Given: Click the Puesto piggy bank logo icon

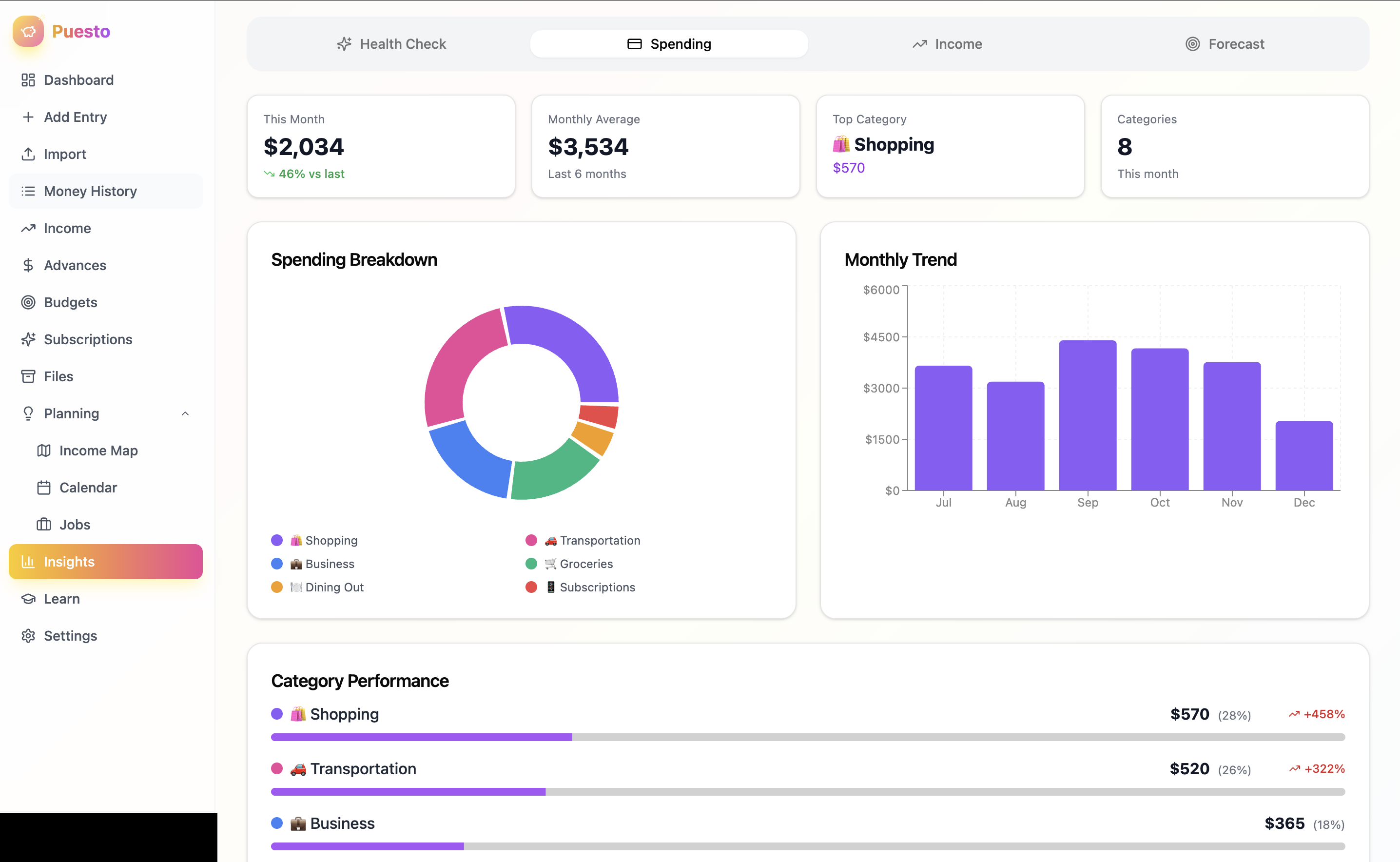Looking at the screenshot, I should click(28, 31).
